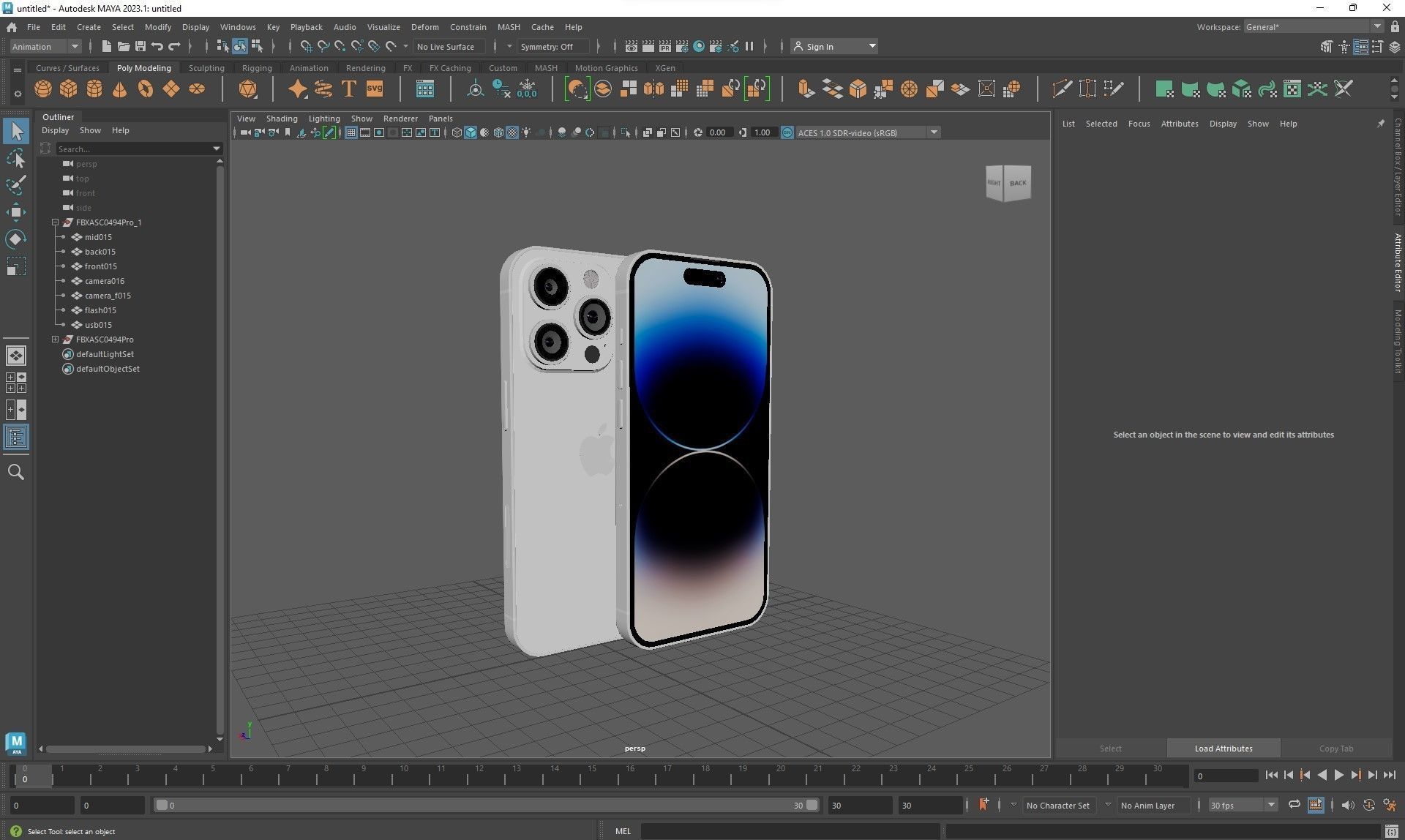Pin the Attribute Editor panel
This screenshot has height=840, width=1405.
click(x=1381, y=124)
